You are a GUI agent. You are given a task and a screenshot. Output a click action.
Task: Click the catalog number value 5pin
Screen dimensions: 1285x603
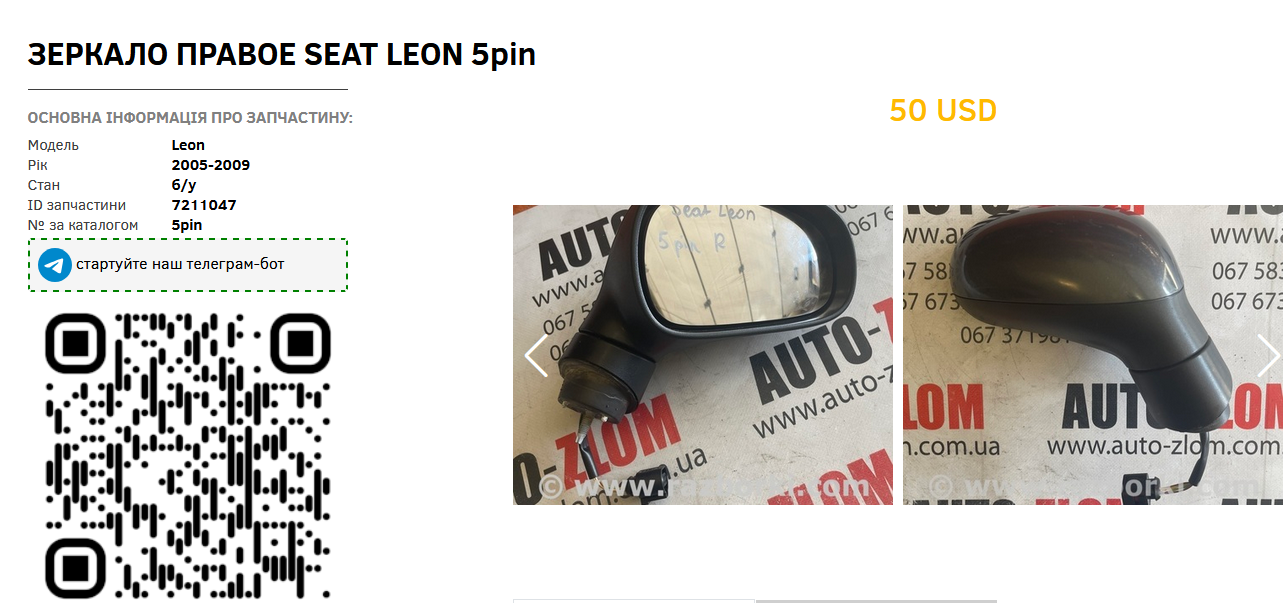pyautogui.click(x=187, y=225)
